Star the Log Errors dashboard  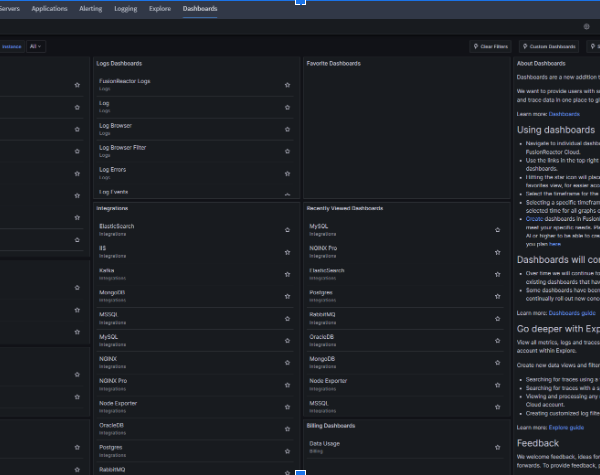[x=287, y=173]
